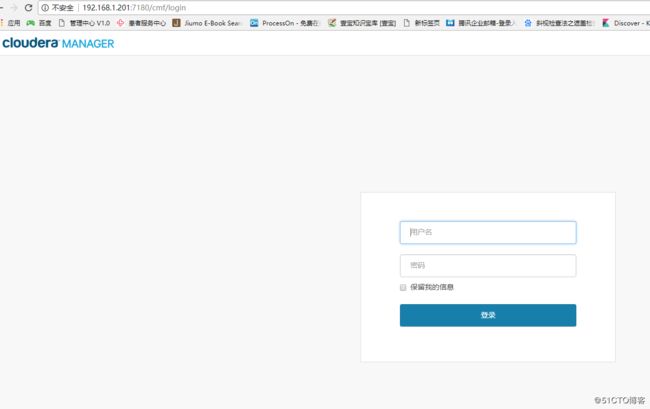The height and width of the screenshot is (409, 650).
Task: Click the browser forward arrow
Action: click(14, 7)
